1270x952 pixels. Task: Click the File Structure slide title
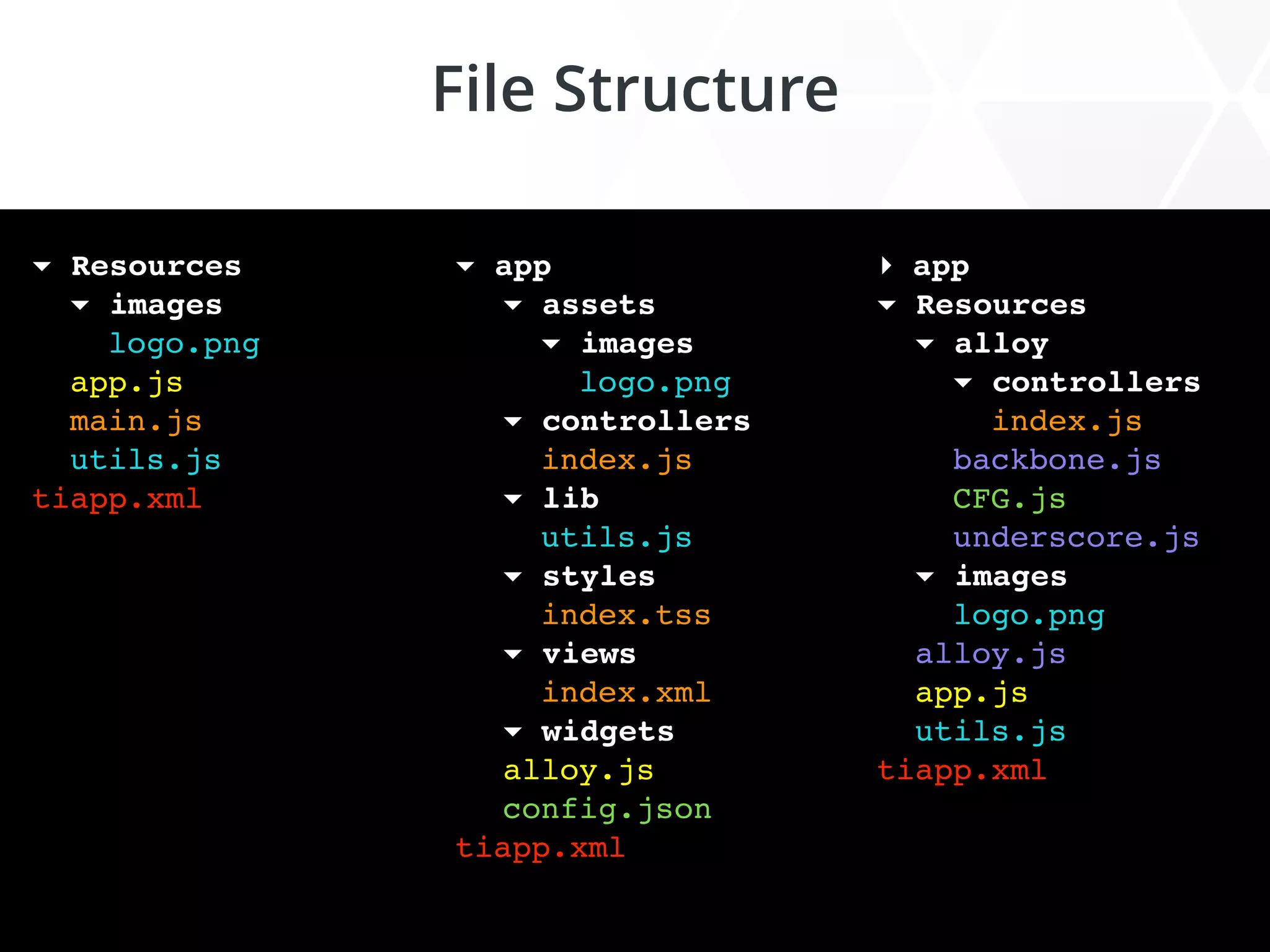[x=635, y=89]
